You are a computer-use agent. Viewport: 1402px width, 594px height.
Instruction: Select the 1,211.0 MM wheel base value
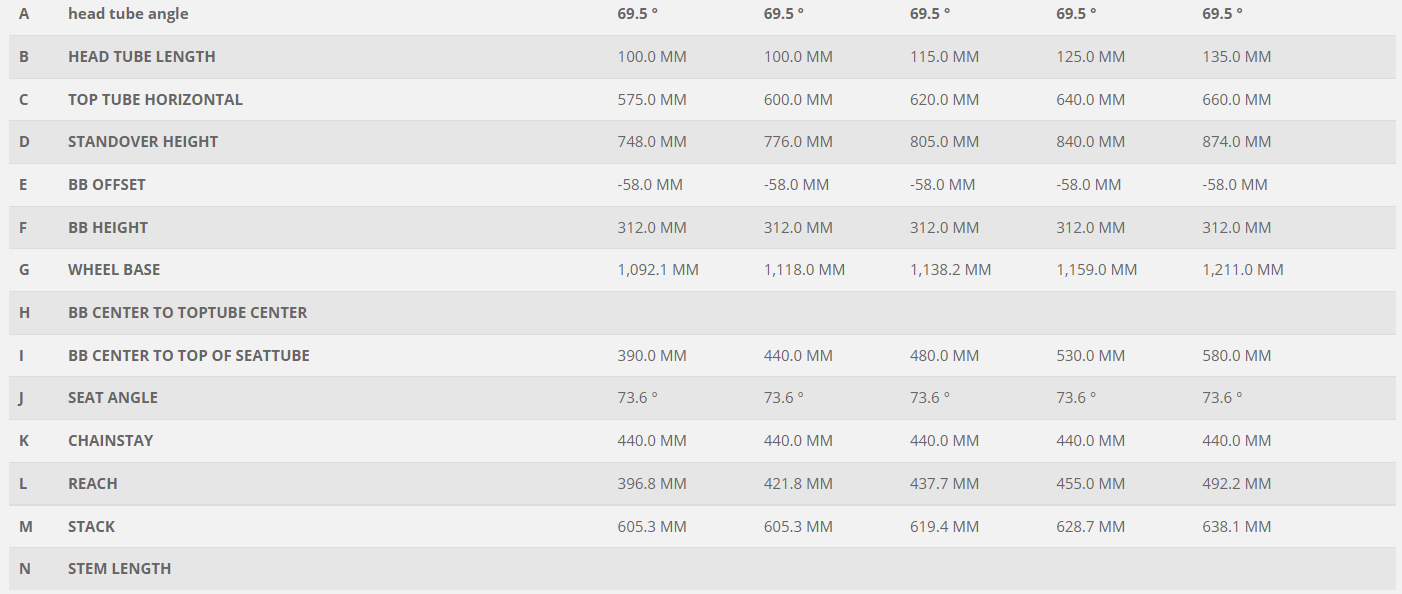point(1243,270)
